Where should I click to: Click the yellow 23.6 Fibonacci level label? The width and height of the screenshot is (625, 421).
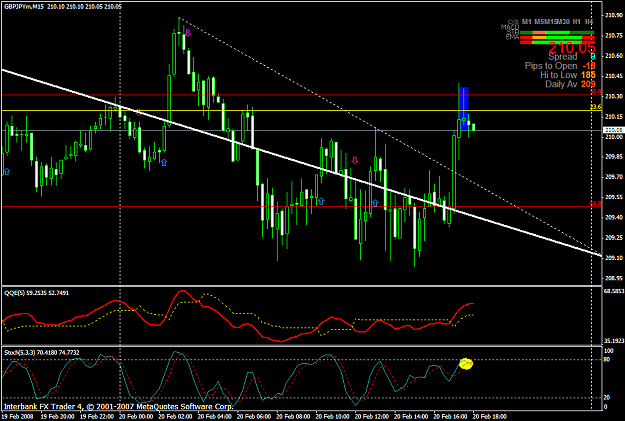(x=596, y=107)
